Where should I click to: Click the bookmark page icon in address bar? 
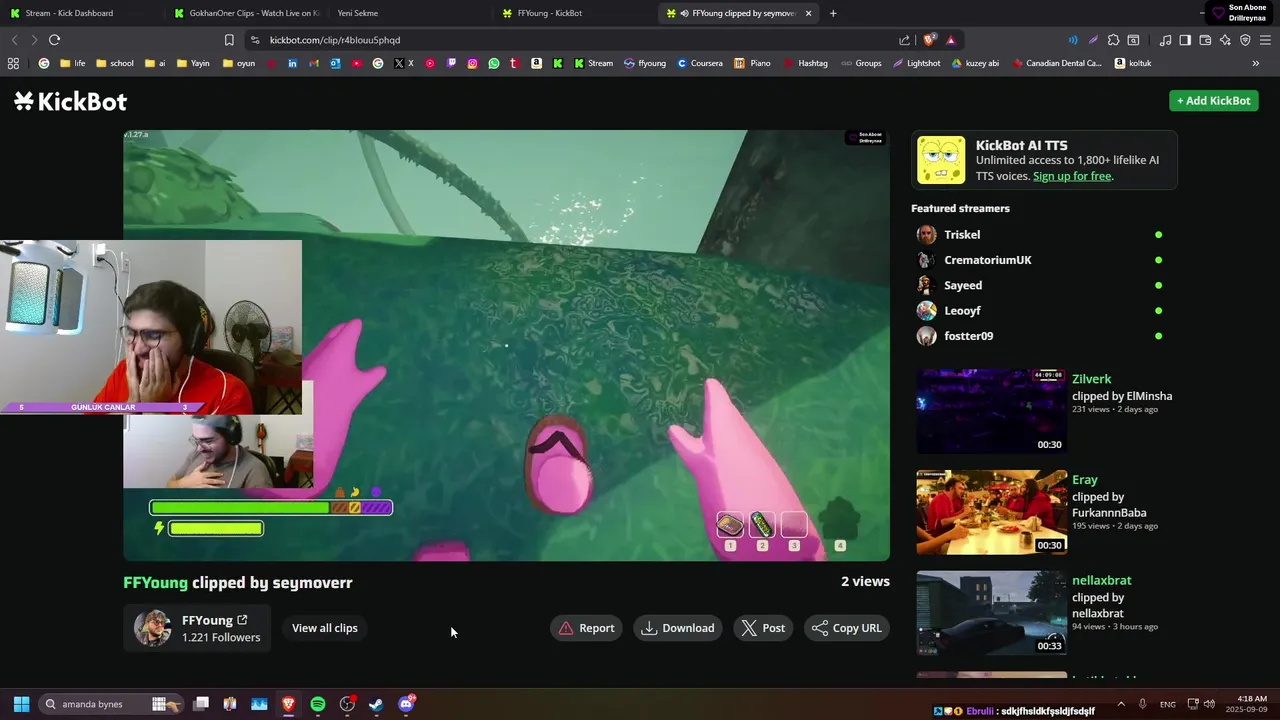click(x=229, y=40)
